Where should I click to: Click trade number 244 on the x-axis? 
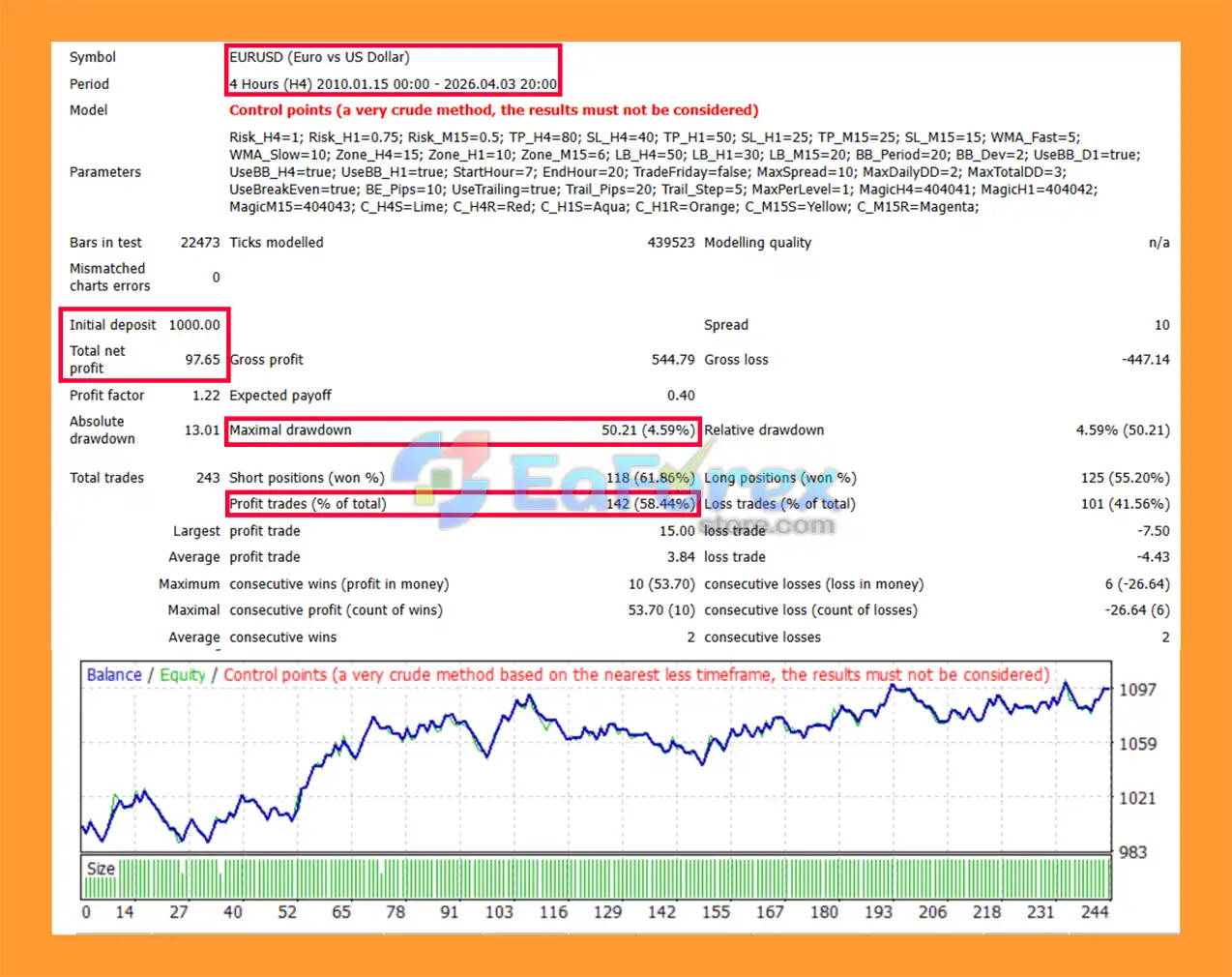pos(1095,912)
